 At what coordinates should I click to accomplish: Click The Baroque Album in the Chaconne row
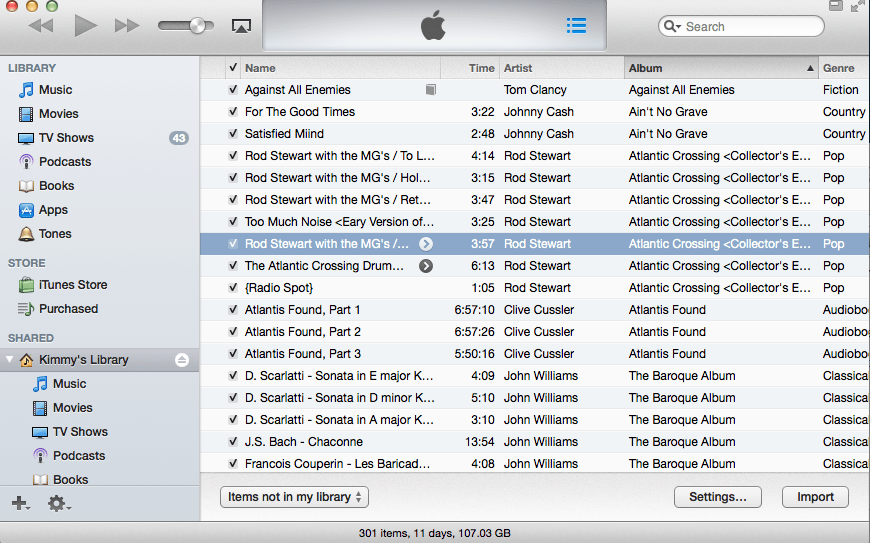pos(682,442)
